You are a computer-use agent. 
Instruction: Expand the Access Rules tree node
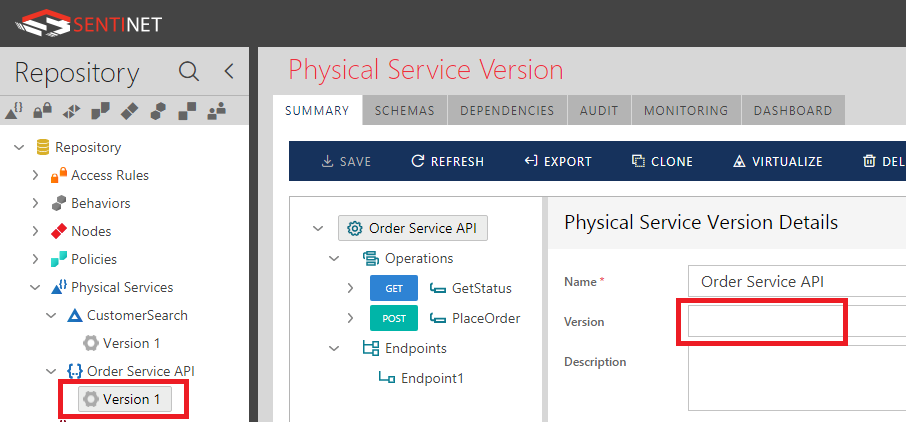point(35,175)
